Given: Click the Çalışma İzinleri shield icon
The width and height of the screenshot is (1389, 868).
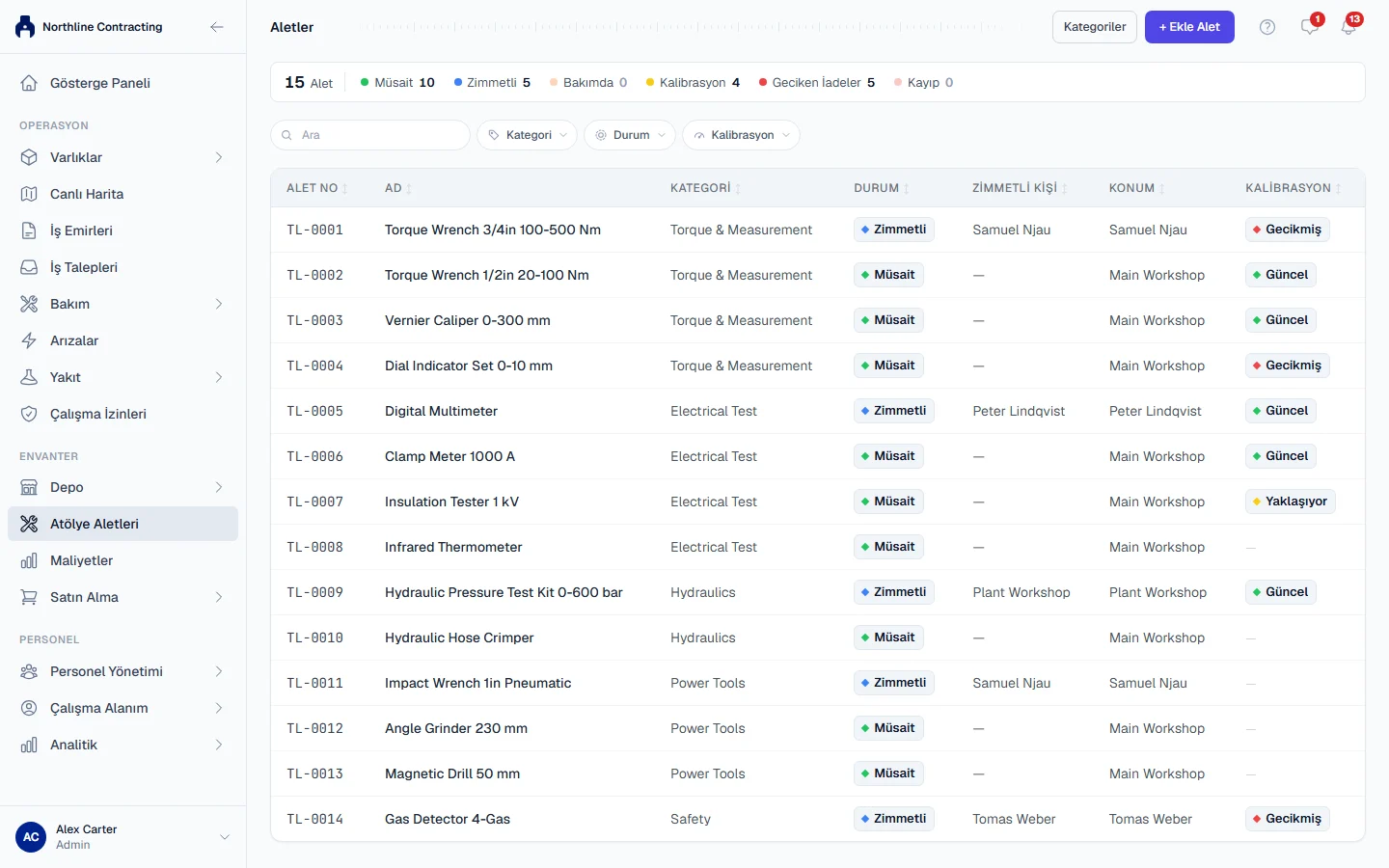Looking at the screenshot, I should pyautogui.click(x=29, y=414).
